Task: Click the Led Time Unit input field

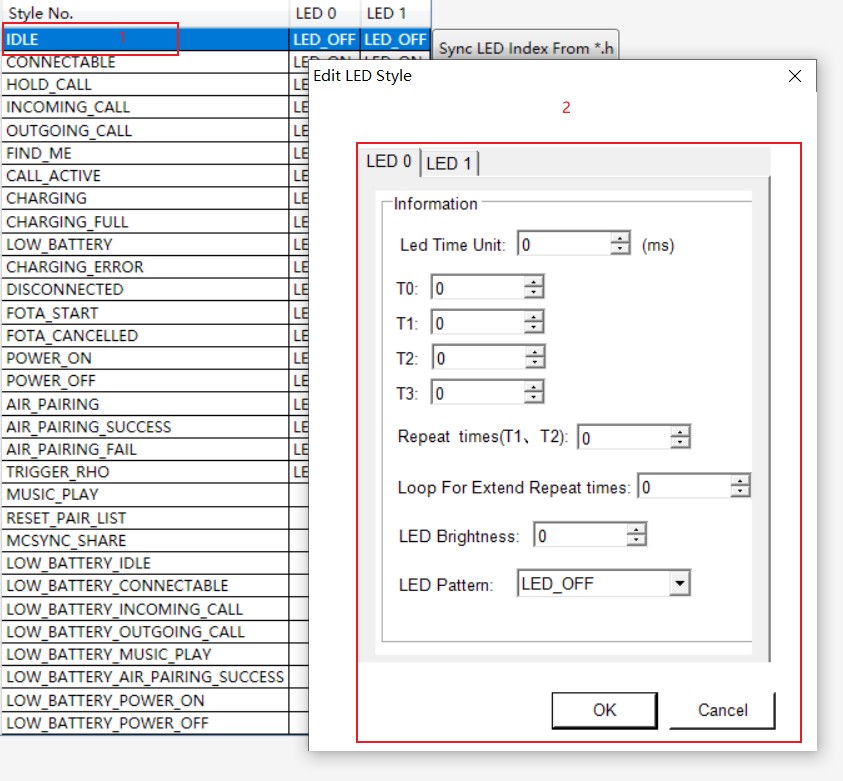Action: tap(564, 244)
